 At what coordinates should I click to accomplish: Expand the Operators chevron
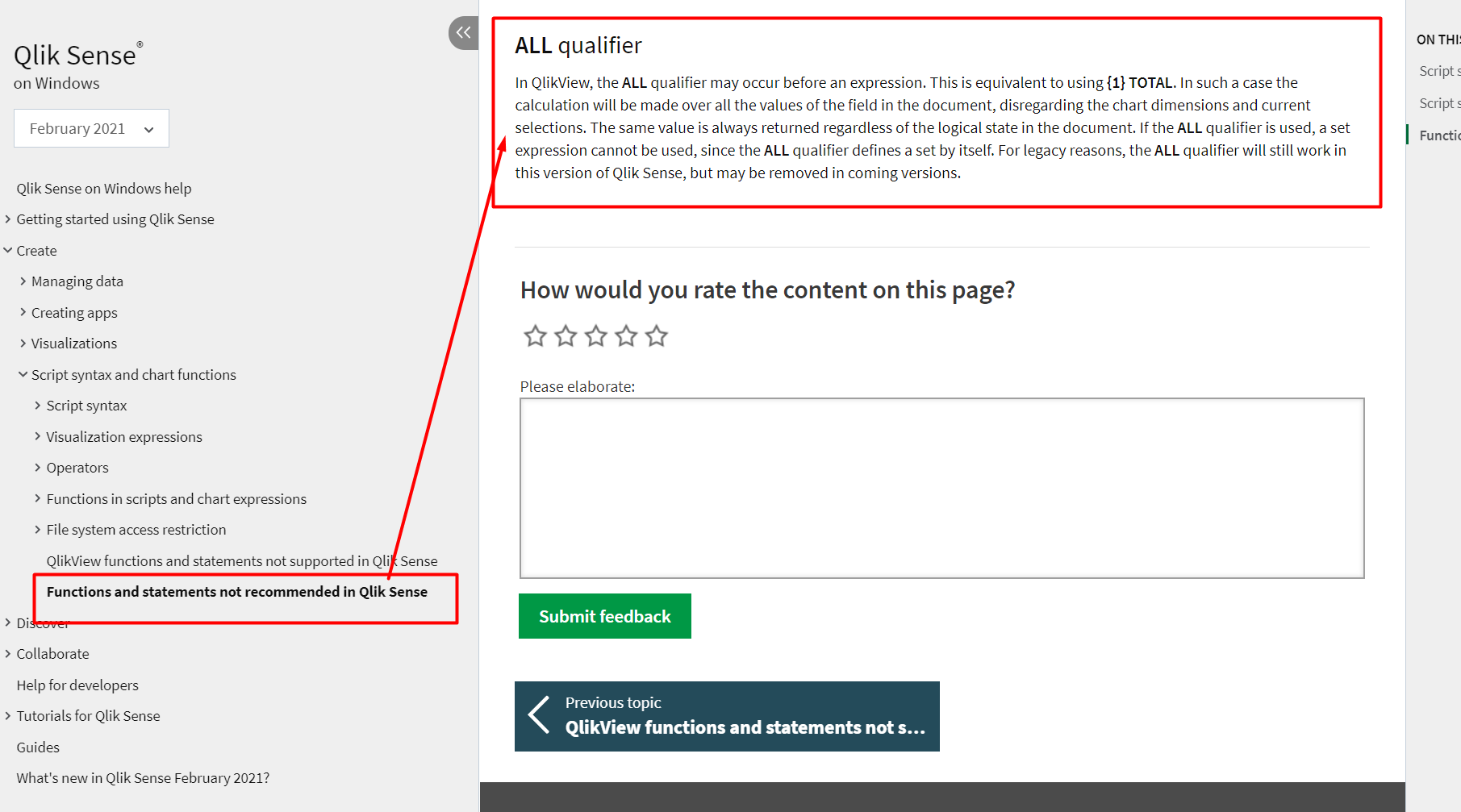37,467
